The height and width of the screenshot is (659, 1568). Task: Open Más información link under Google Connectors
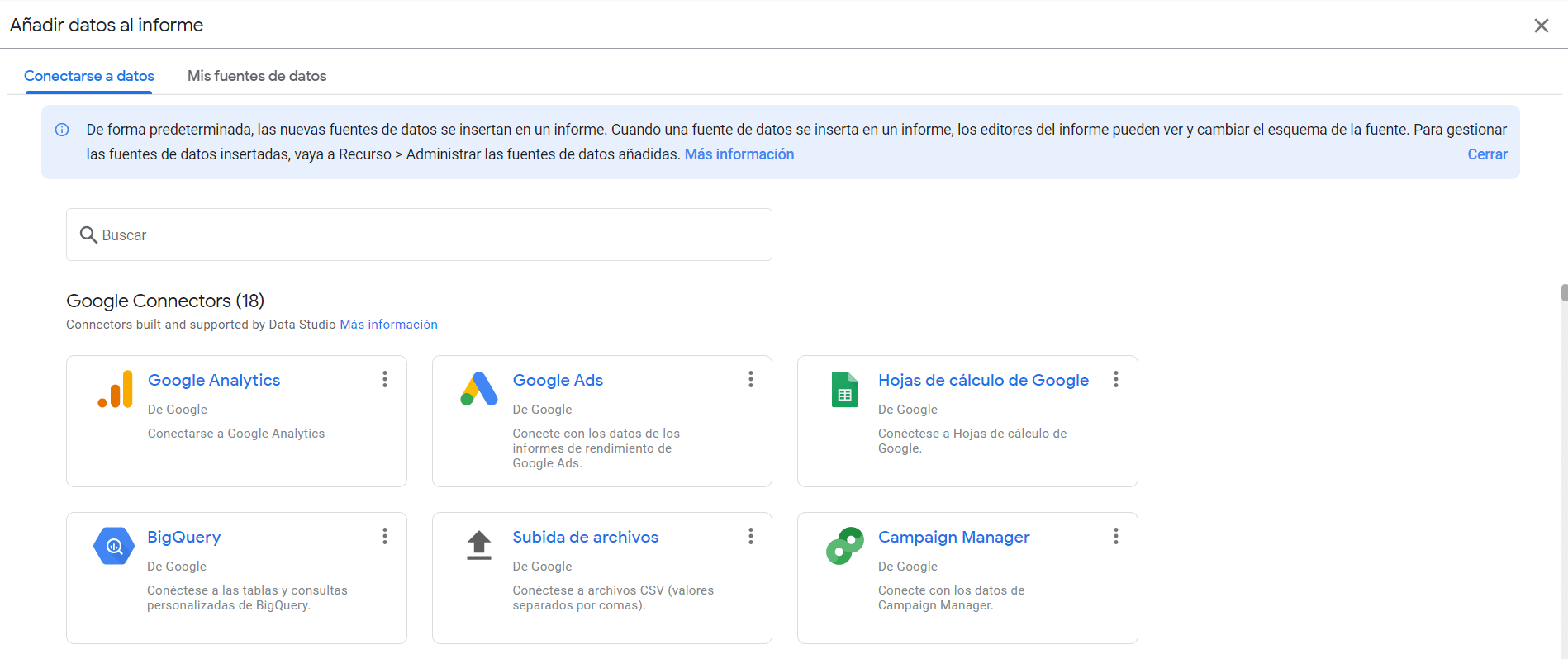point(389,325)
